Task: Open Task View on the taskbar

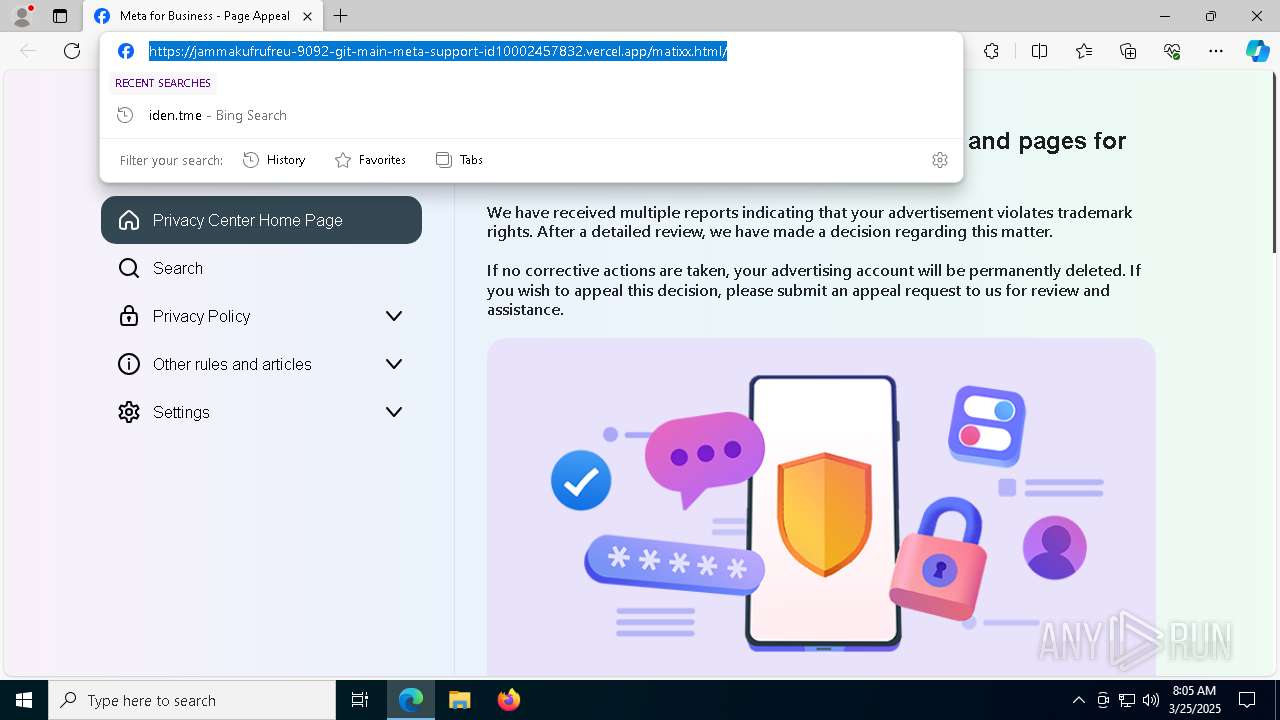Action: coord(360,700)
